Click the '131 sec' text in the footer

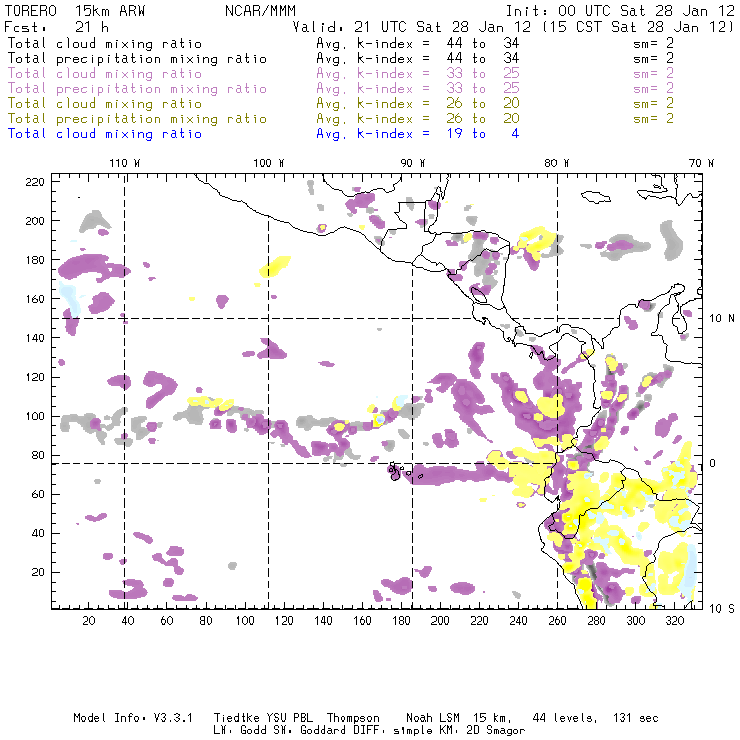635,718
